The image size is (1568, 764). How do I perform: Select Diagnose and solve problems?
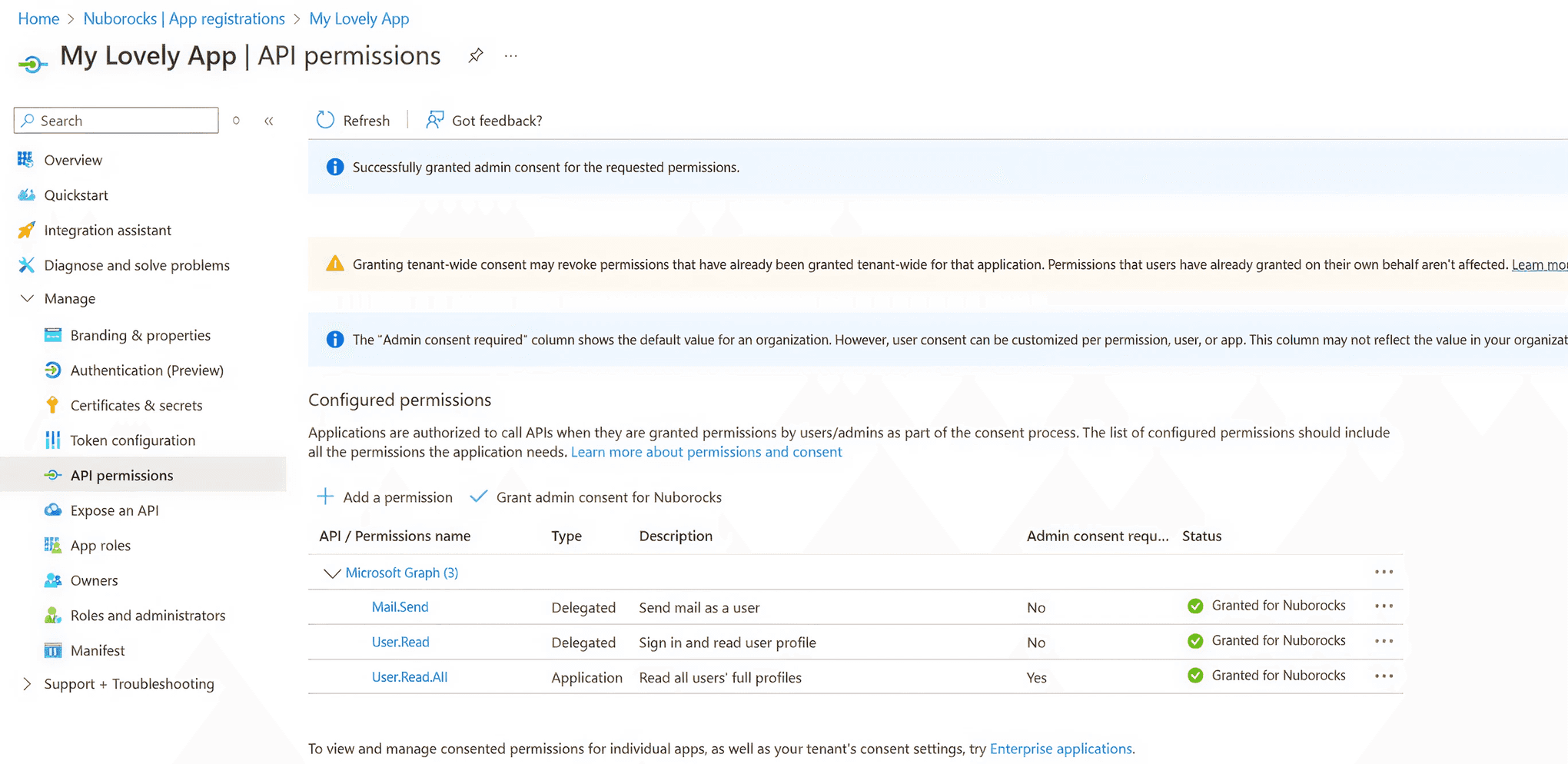click(x=137, y=264)
